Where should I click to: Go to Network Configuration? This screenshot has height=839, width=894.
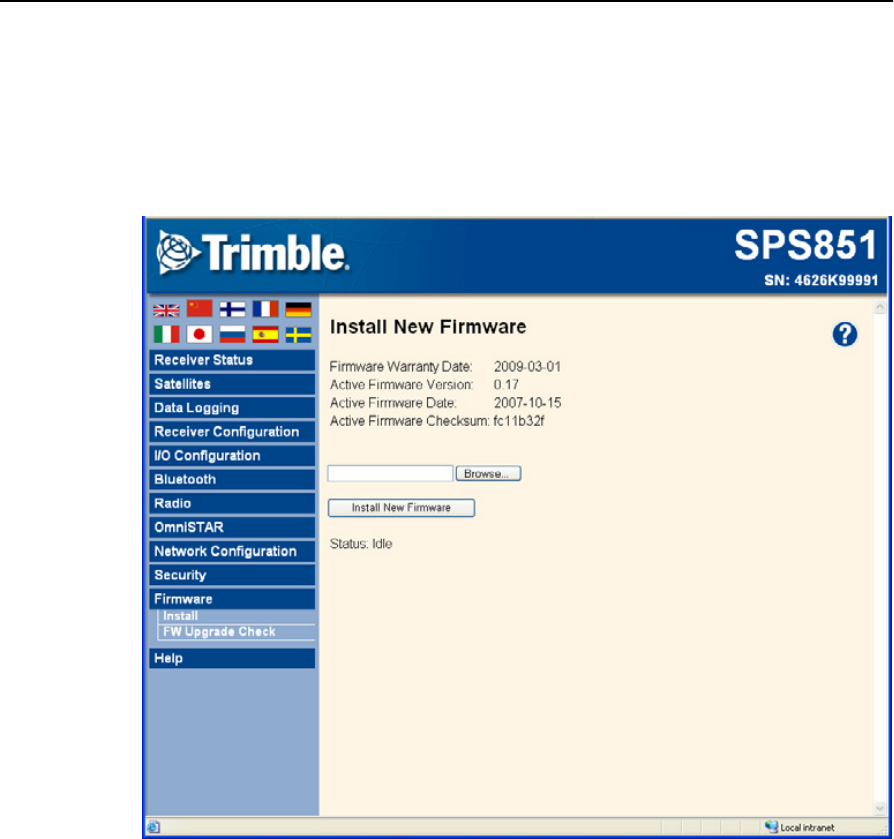(x=232, y=552)
